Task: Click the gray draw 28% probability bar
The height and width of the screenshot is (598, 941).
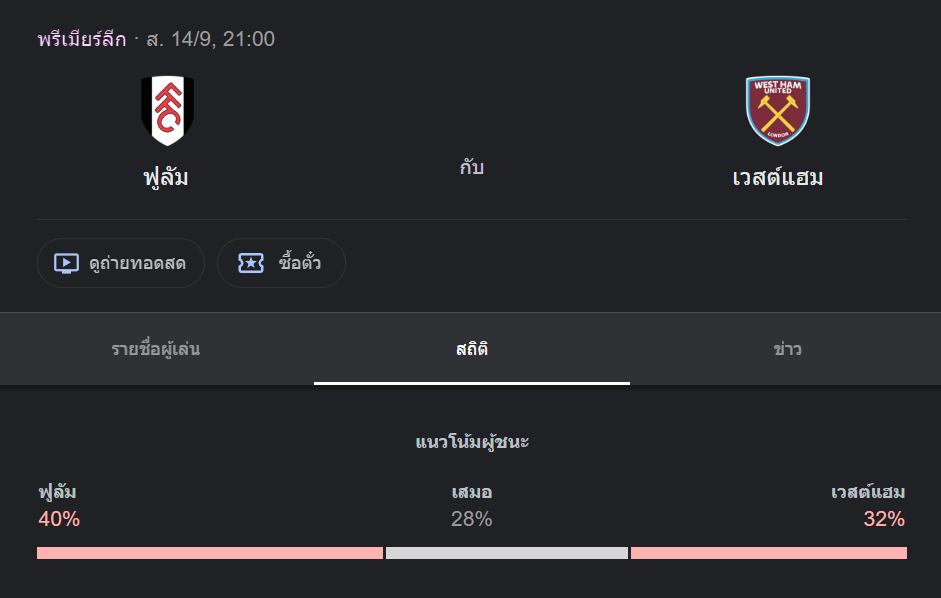Action: [507, 553]
